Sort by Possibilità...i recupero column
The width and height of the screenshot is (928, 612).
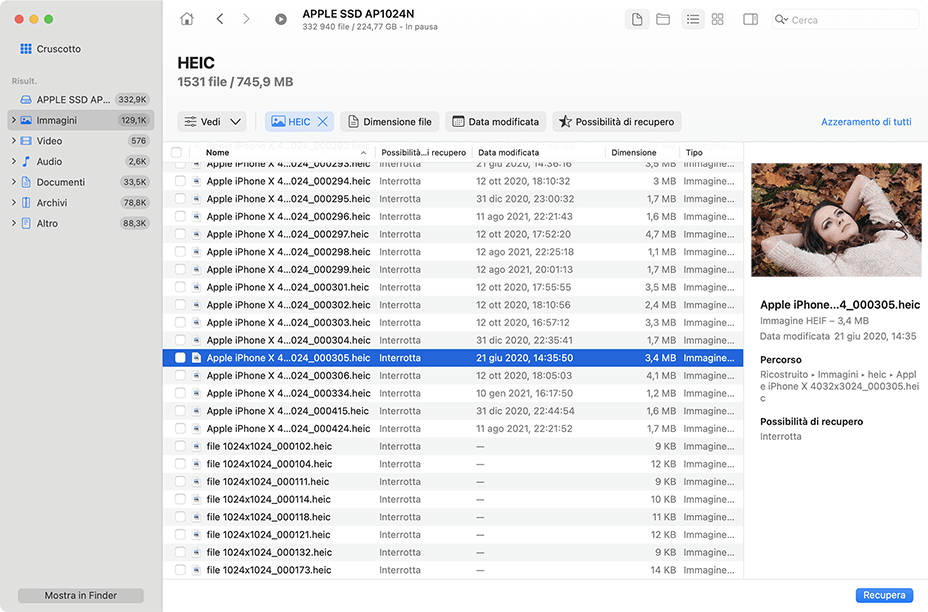[423, 153]
